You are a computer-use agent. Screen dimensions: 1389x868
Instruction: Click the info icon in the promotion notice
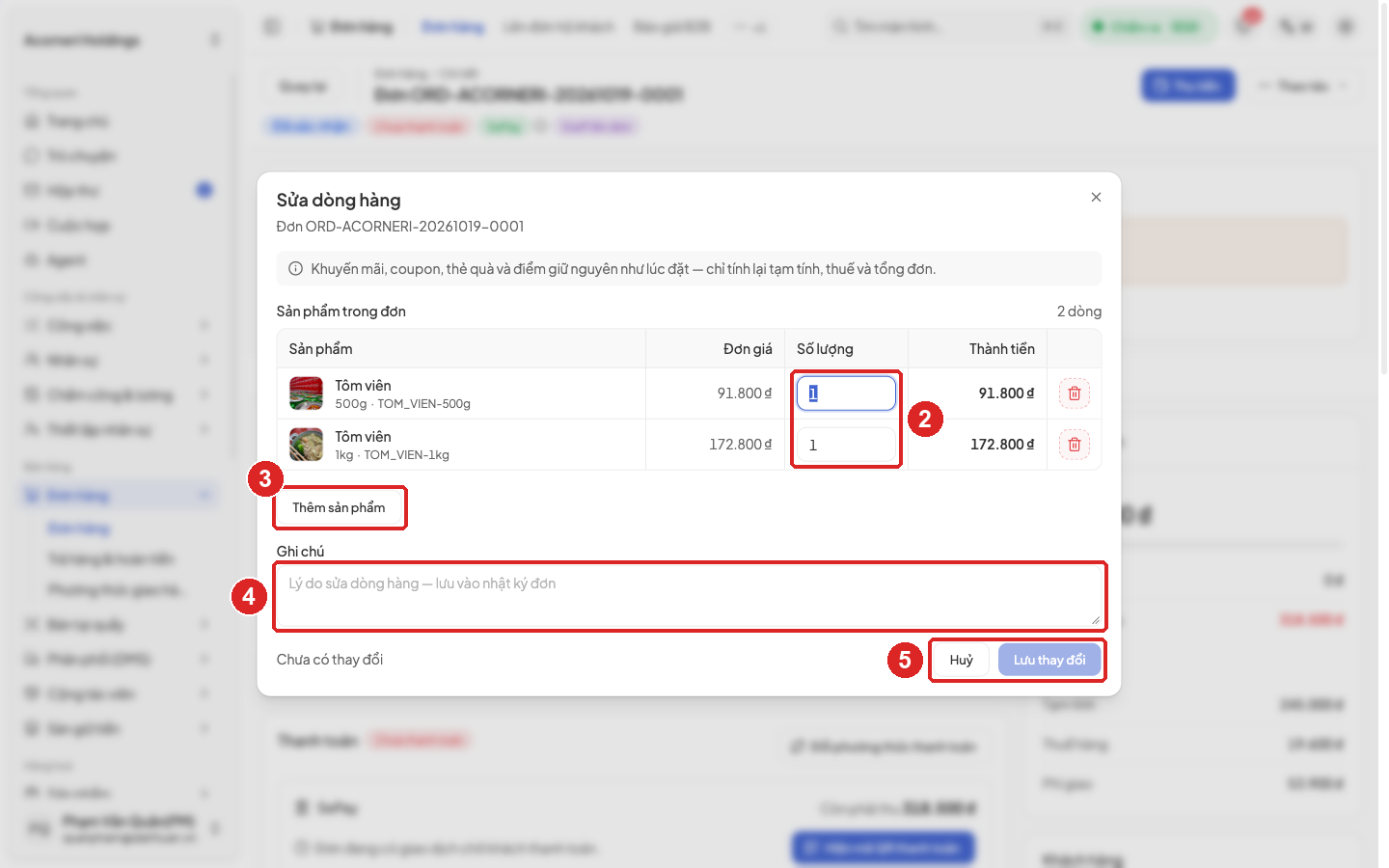pyautogui.click(x=296, y=269)
